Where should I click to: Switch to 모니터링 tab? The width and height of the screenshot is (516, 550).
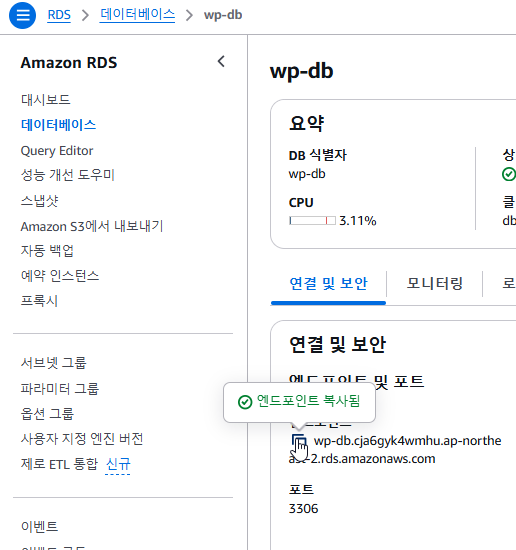(435, 283)
